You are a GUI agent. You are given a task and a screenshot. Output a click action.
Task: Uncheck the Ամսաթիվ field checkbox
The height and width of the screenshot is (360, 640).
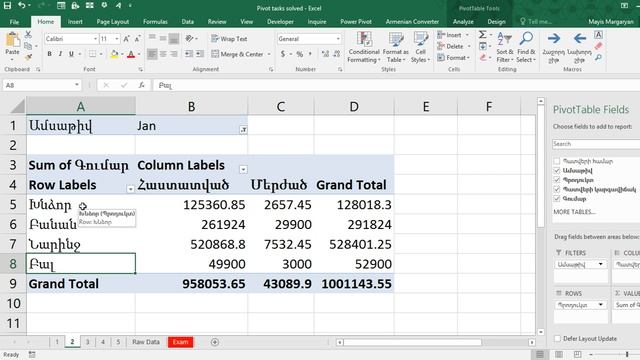[x=557, y=170]
